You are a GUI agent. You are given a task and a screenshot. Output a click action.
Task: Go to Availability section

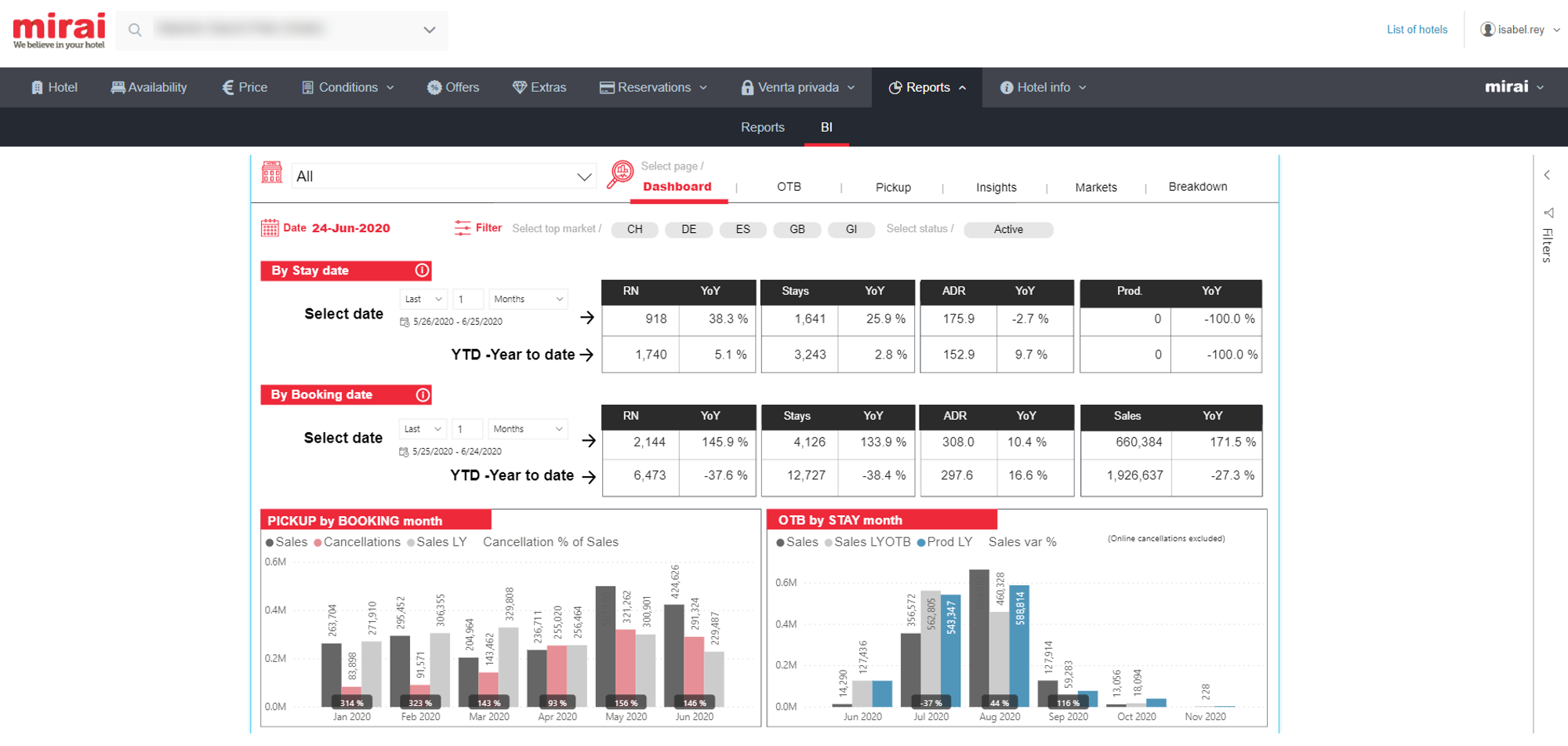(149, 87)
